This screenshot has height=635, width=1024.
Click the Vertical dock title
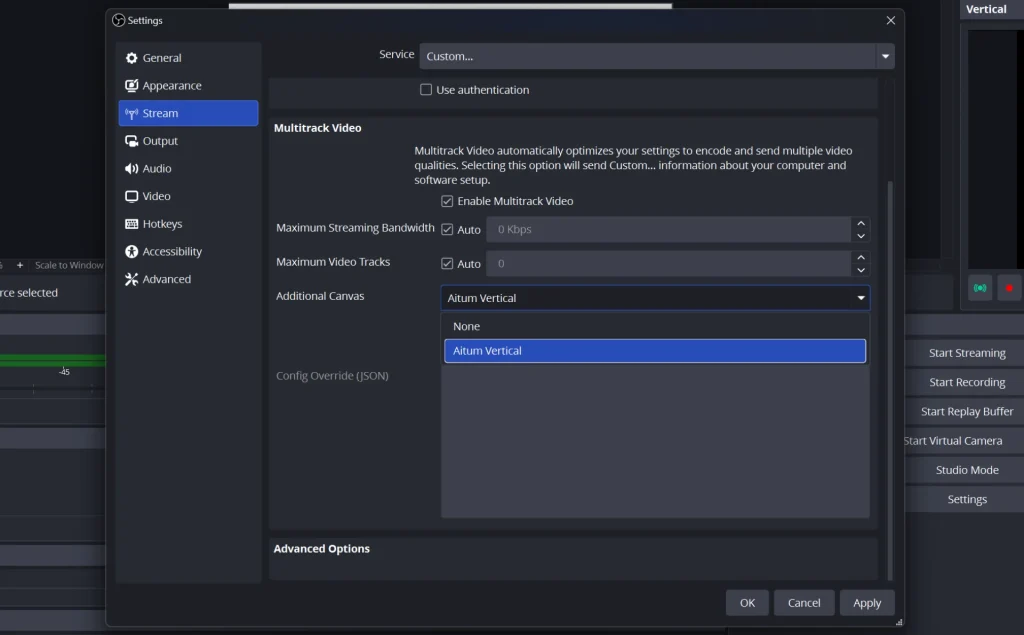pyautogui.click(x=985, y=9)
